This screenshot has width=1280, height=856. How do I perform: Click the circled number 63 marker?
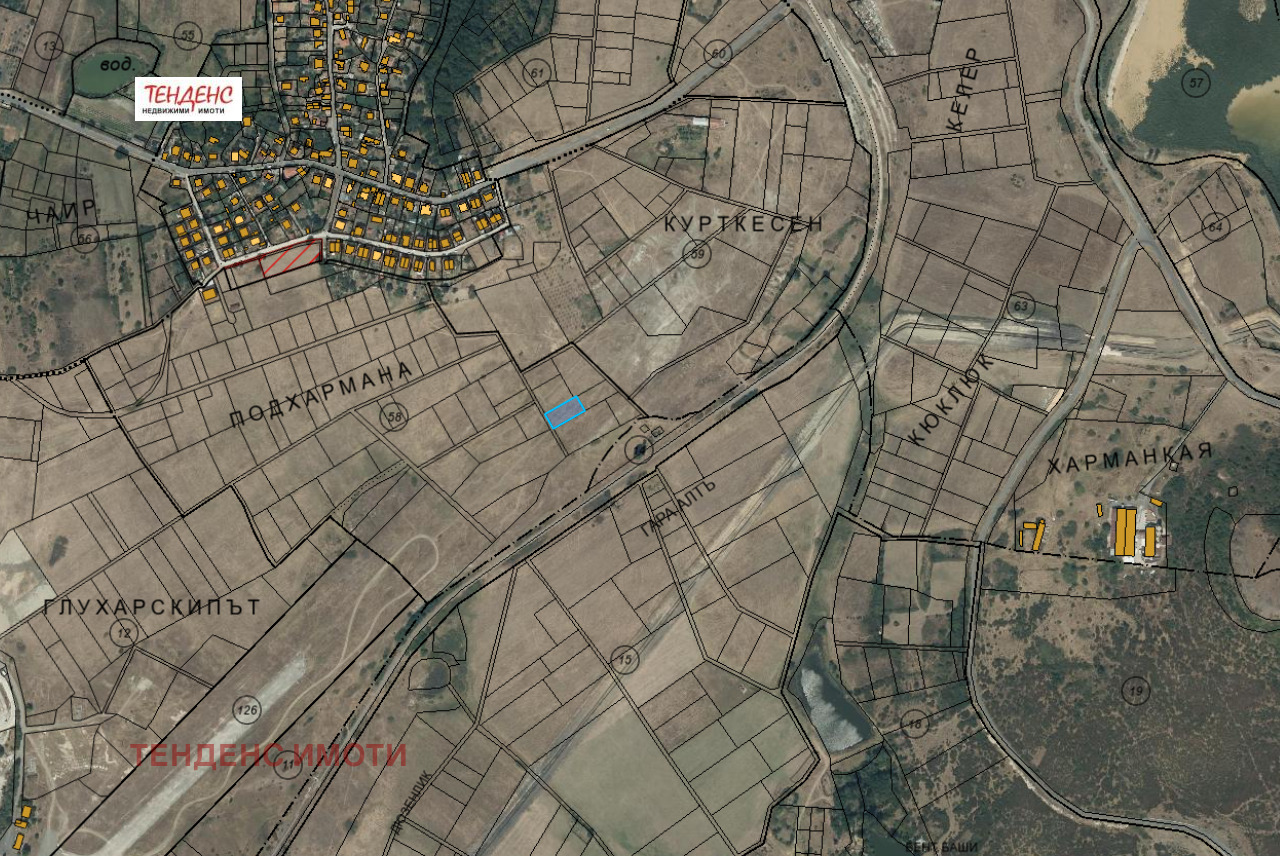click(1020, 304)
